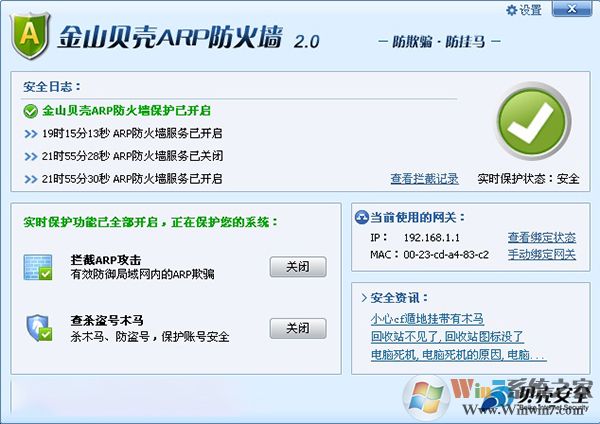Screen dimensions: 600x424
Task: Click the green shield logo with A
Action: tap(30, 36)
